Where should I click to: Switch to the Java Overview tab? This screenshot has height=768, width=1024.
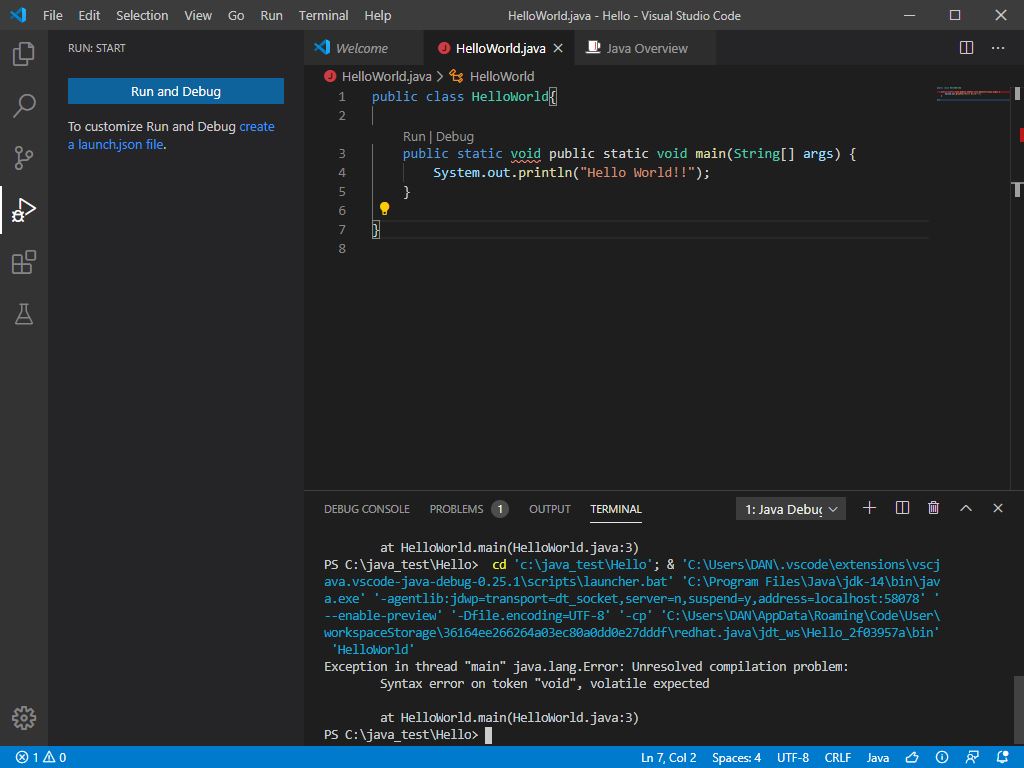[x=645, y=48]
